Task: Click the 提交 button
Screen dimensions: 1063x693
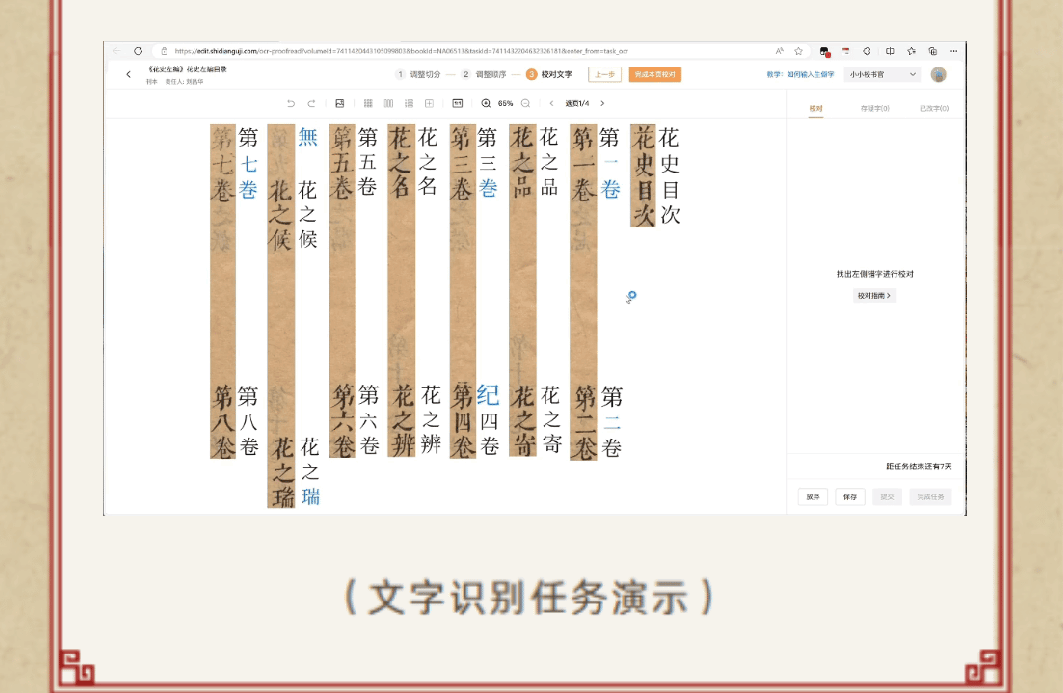Action: [x=887, y=497]
